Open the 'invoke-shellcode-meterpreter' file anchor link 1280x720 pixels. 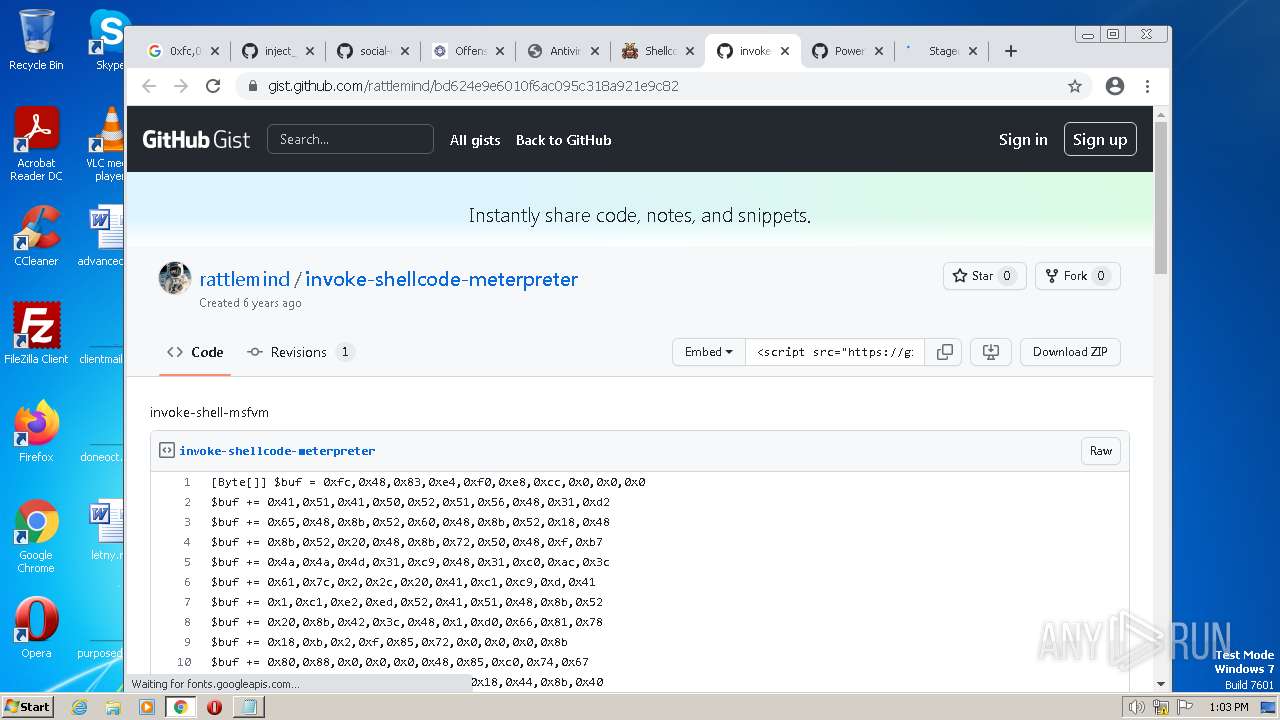[x=277, y=451]
